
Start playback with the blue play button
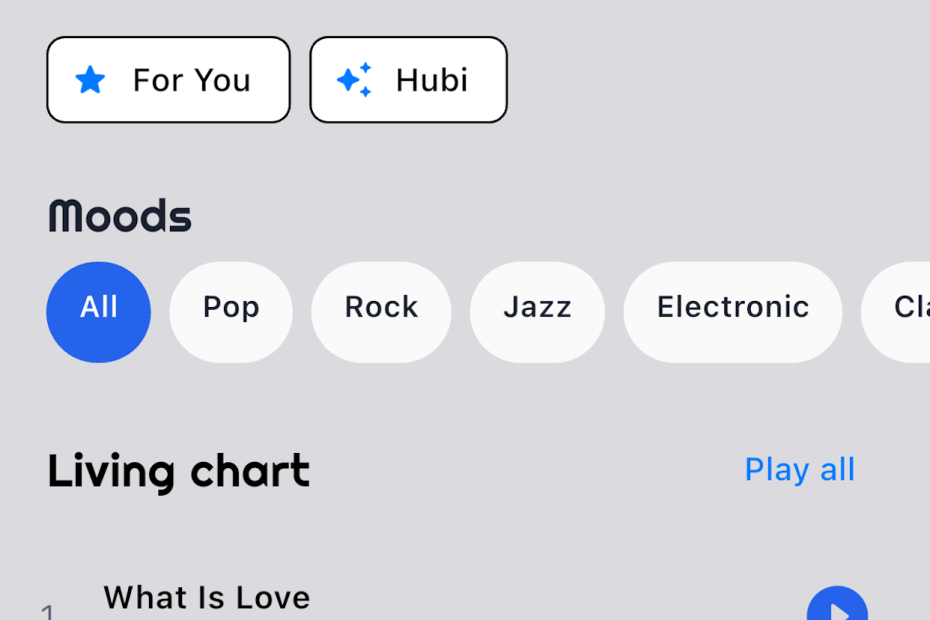click(837, 603)
